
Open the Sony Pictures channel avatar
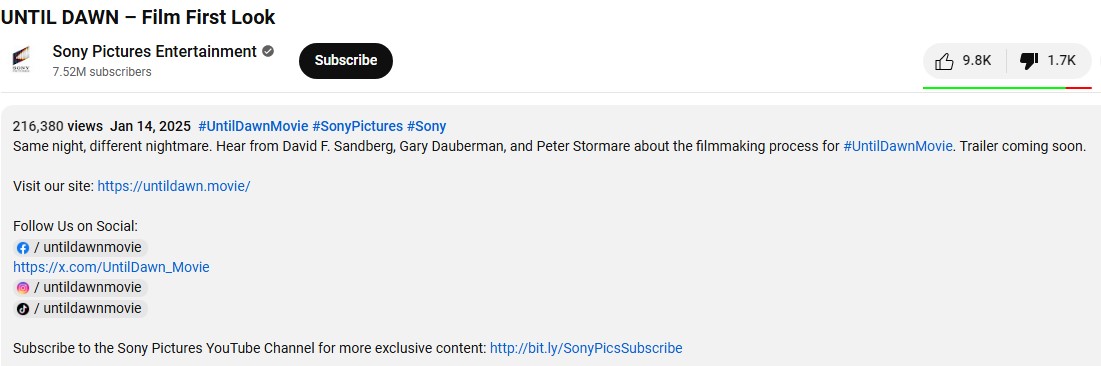click(21, 60)
